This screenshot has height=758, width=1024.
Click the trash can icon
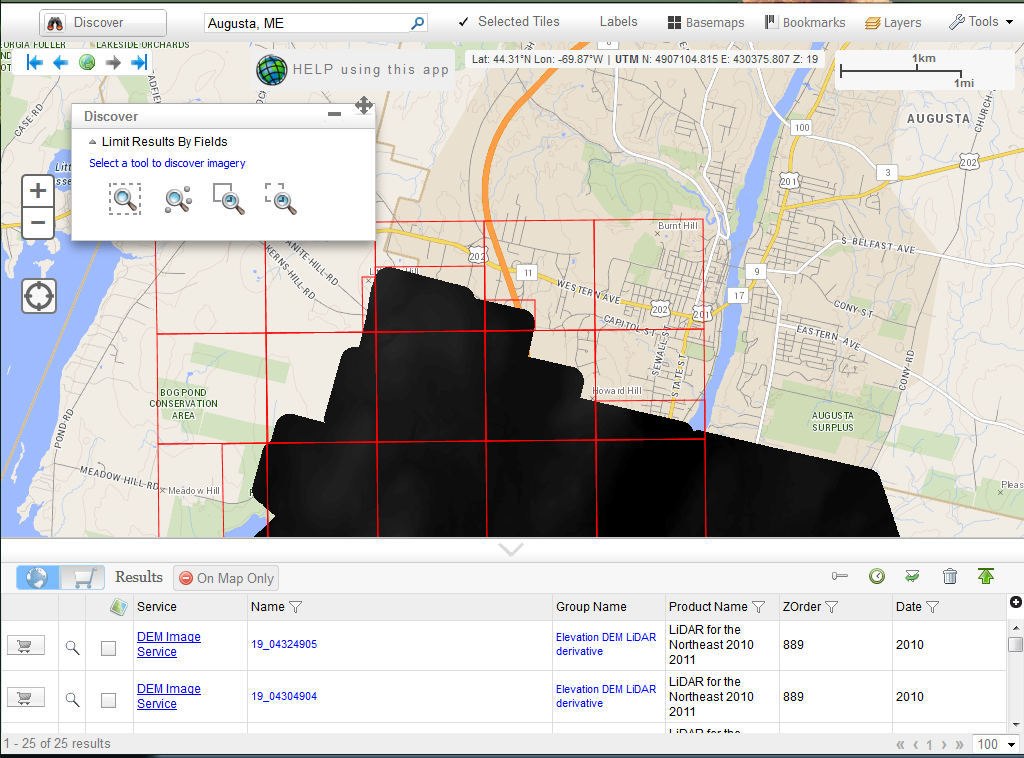tap(950, 576)
